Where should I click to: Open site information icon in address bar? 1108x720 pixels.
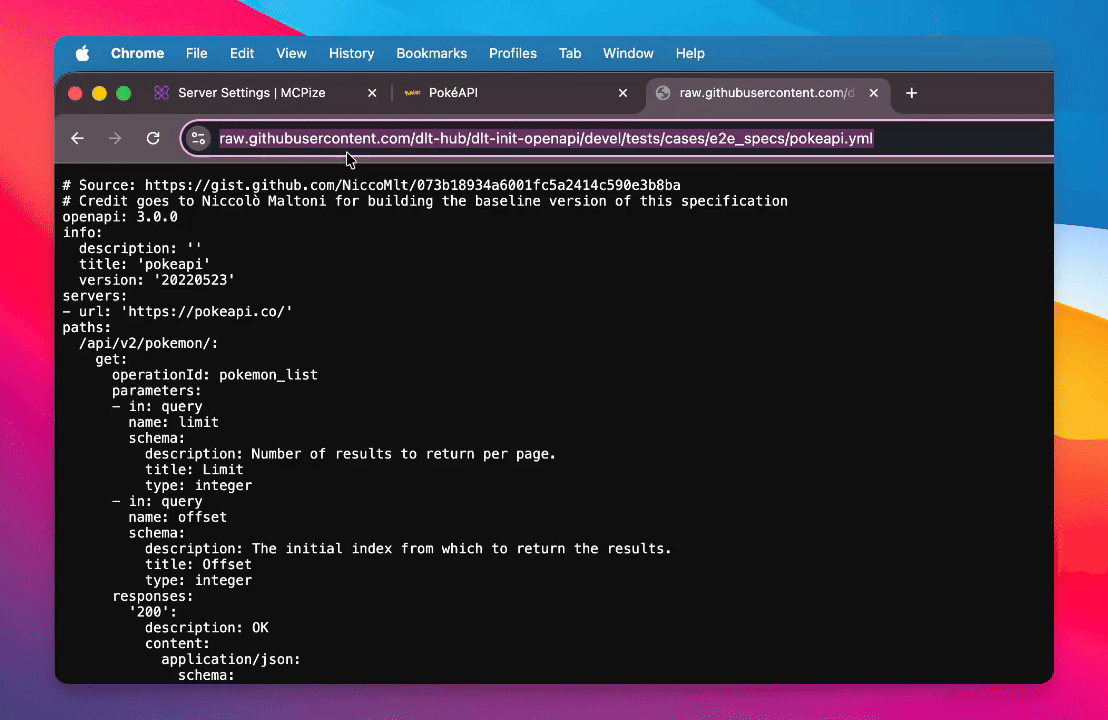(x=199, y=139)
